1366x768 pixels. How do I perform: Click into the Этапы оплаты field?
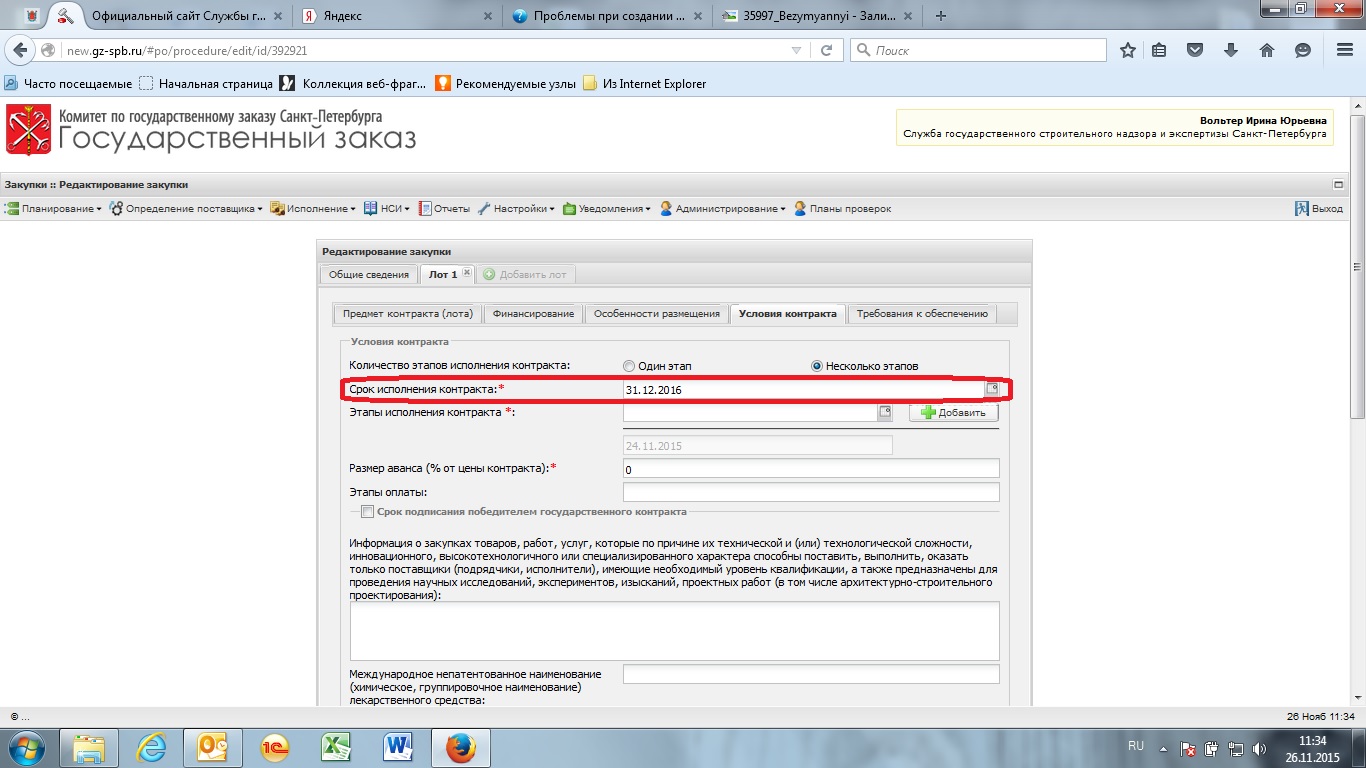click(x=811, y=492)
